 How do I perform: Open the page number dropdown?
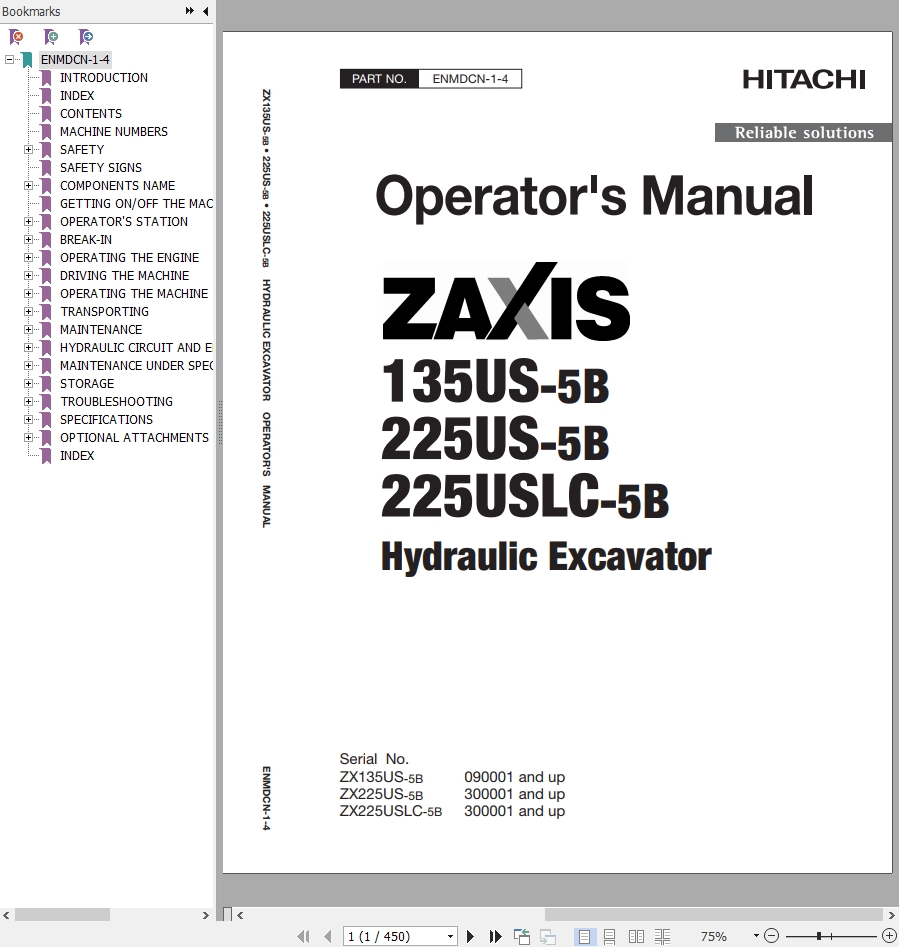point(450,936)
